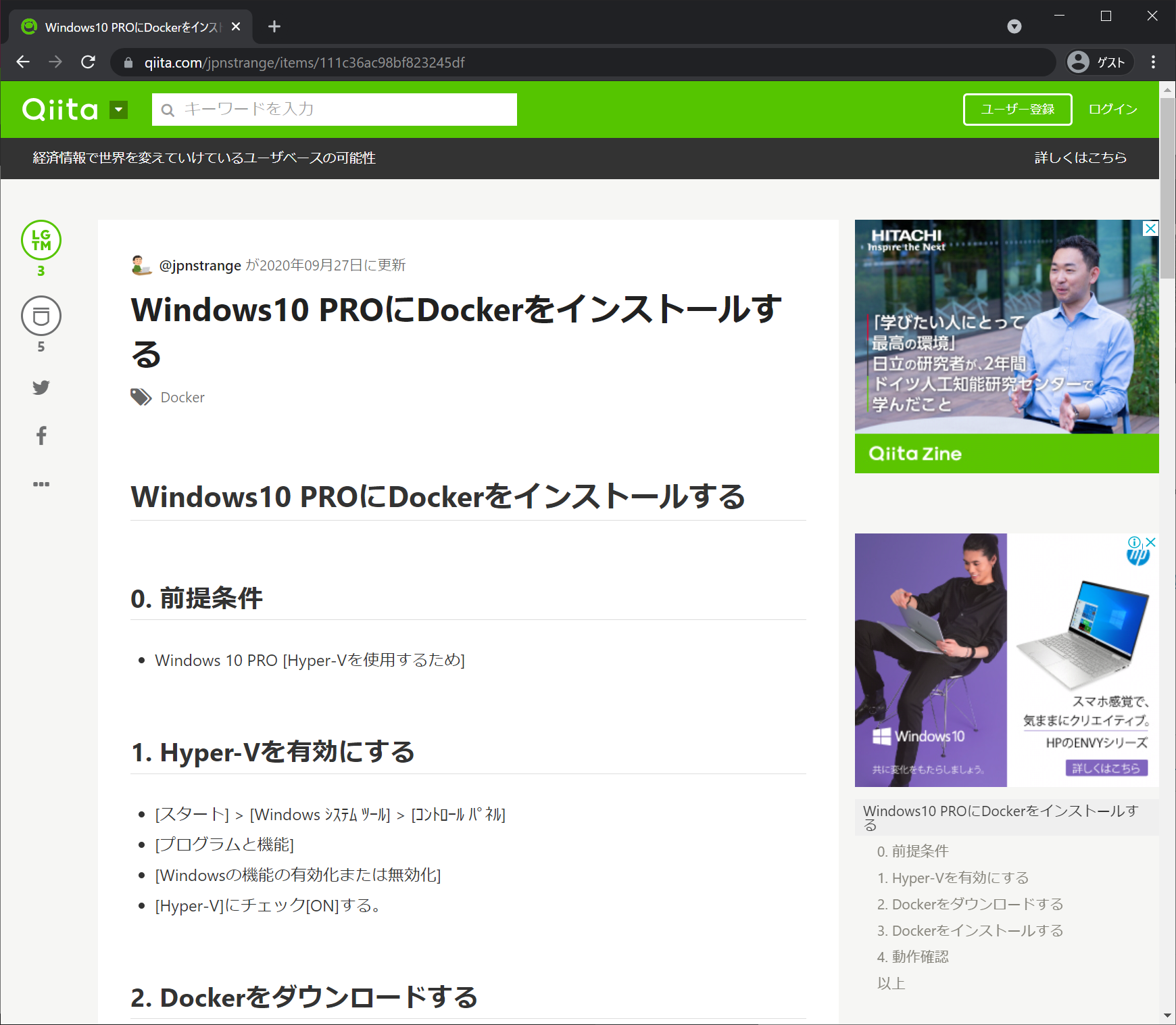Click the LGTM circle button

41,240
